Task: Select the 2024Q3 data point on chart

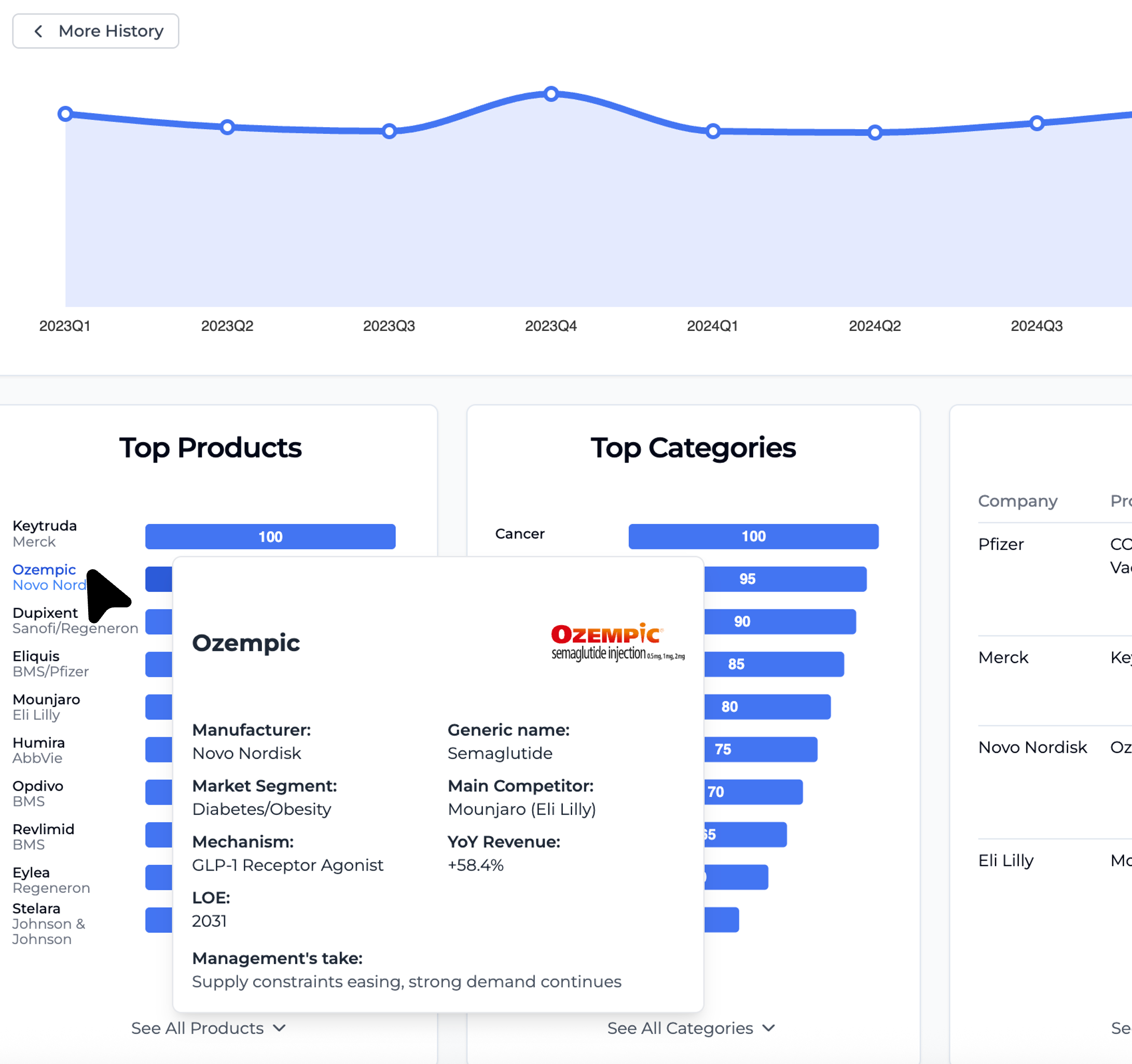Action: [x=1037, y=123]
